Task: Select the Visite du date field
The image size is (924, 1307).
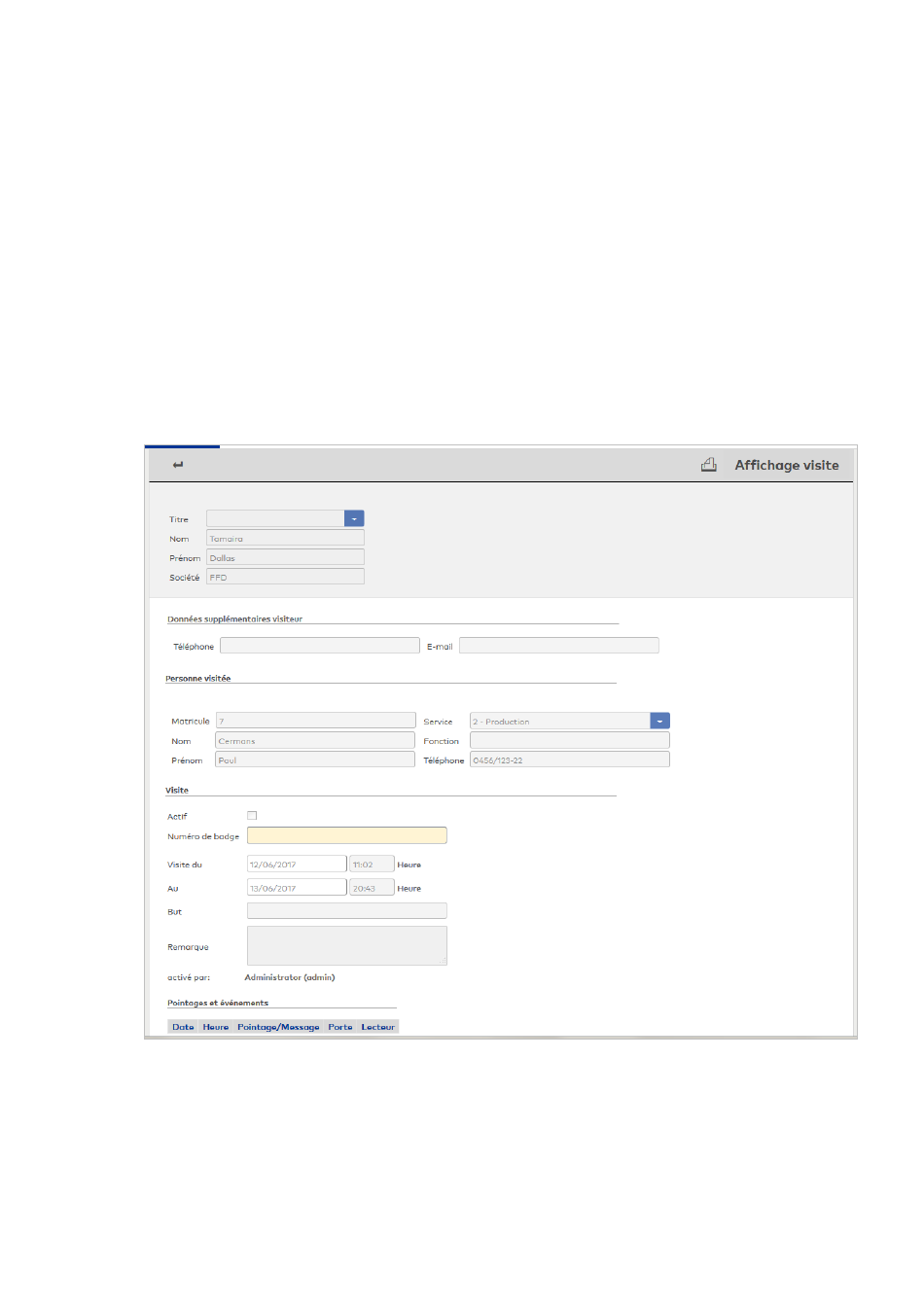Action: pos(297,865)
